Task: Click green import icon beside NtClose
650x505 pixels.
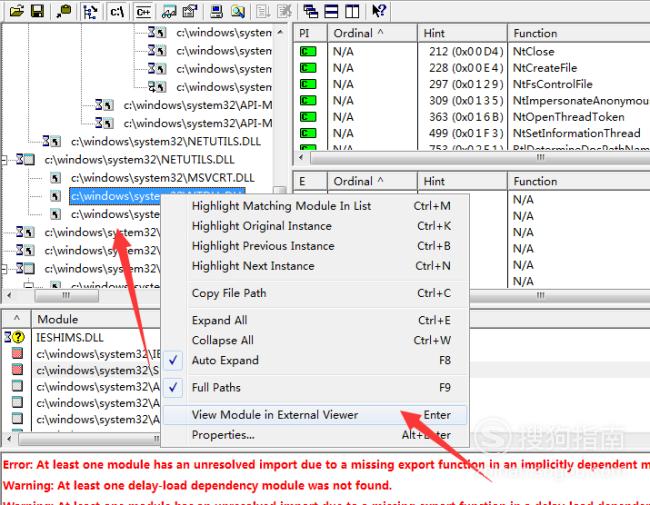Action: (308, 51)
